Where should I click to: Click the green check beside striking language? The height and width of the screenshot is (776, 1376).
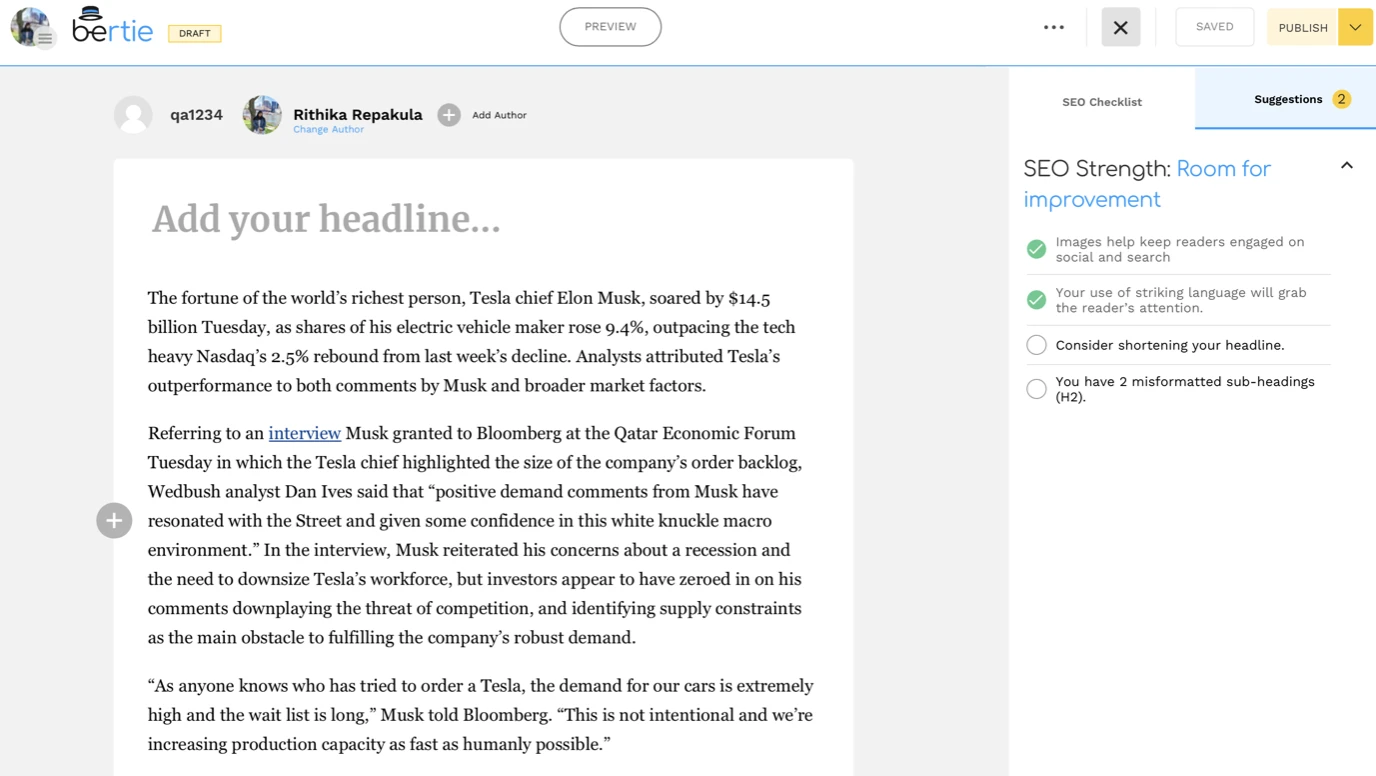click(1036, 300)
